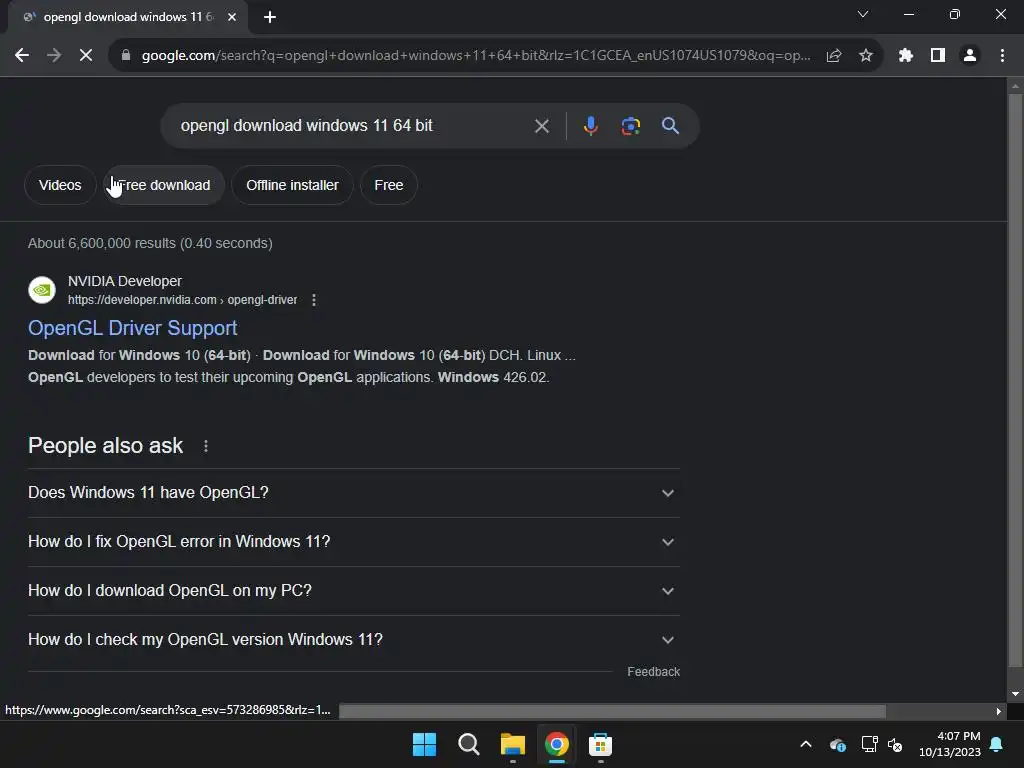
Task: Share this page from the address bar
Action: (834, 56)
